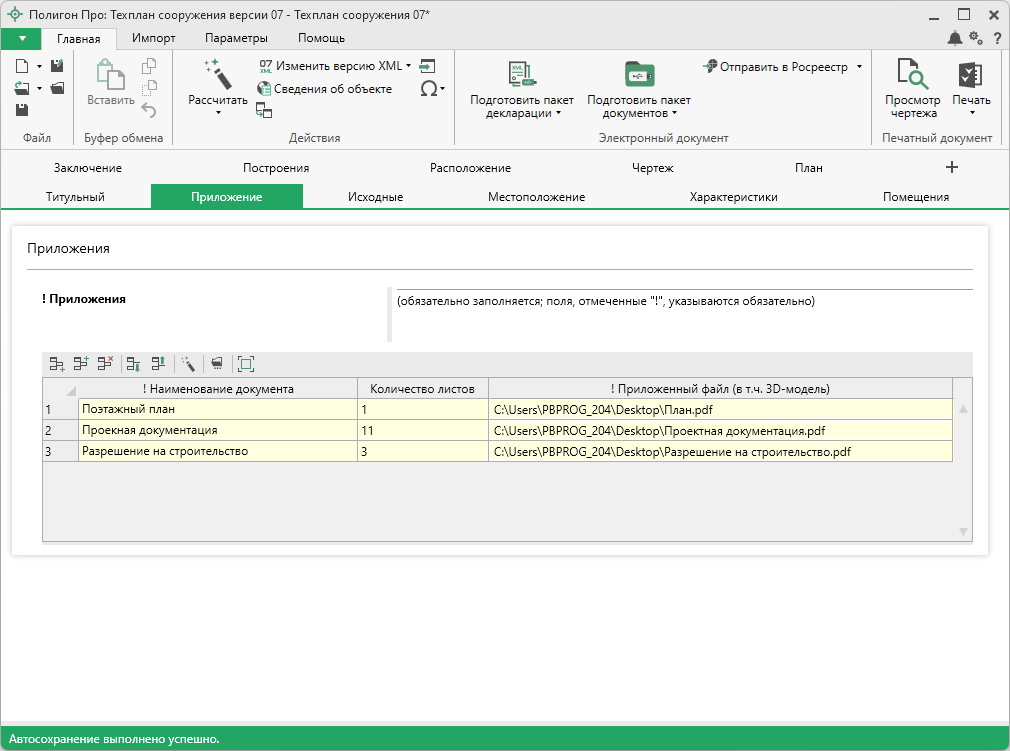Screen dimensions: 1010x751
Task: Click the fullscreen table icon in table toolbar
Action: [x=246, y=364]
